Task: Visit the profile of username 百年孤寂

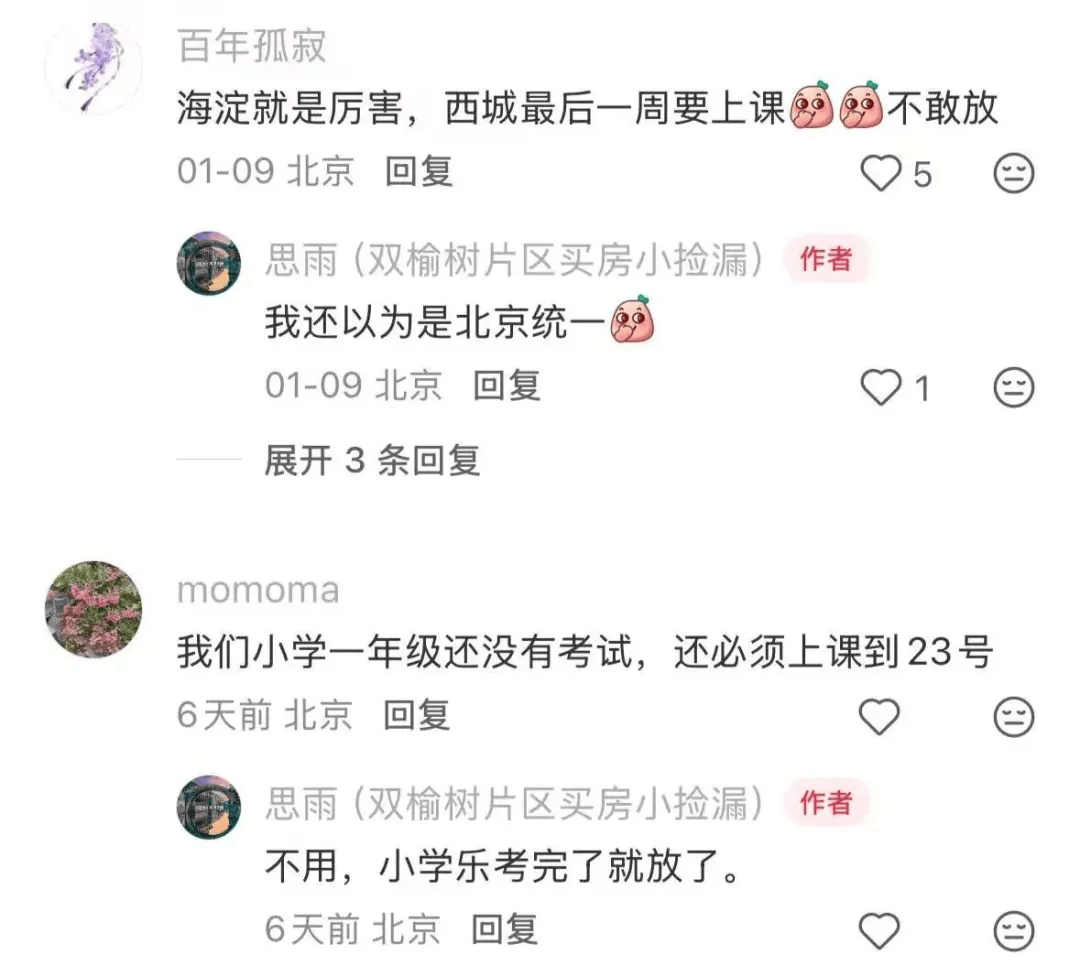Action: tap(251, 46)
